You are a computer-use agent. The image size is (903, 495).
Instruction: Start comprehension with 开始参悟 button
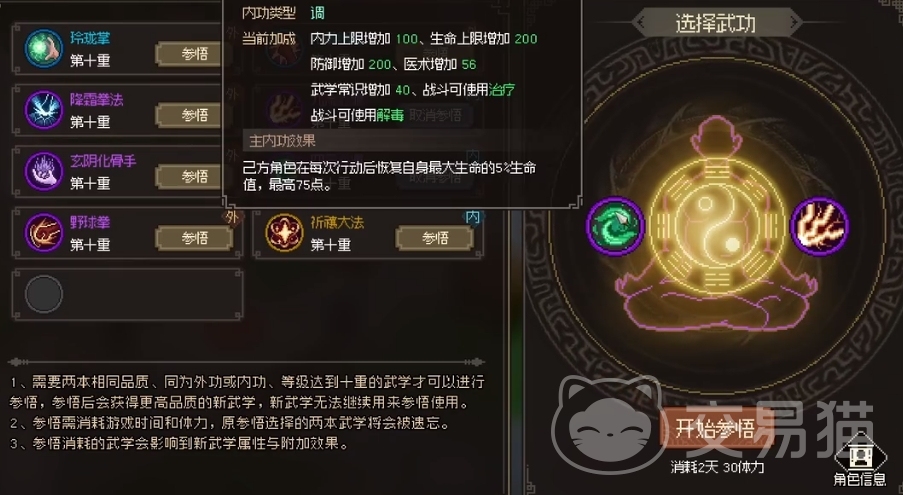click(x=715, y=428)
